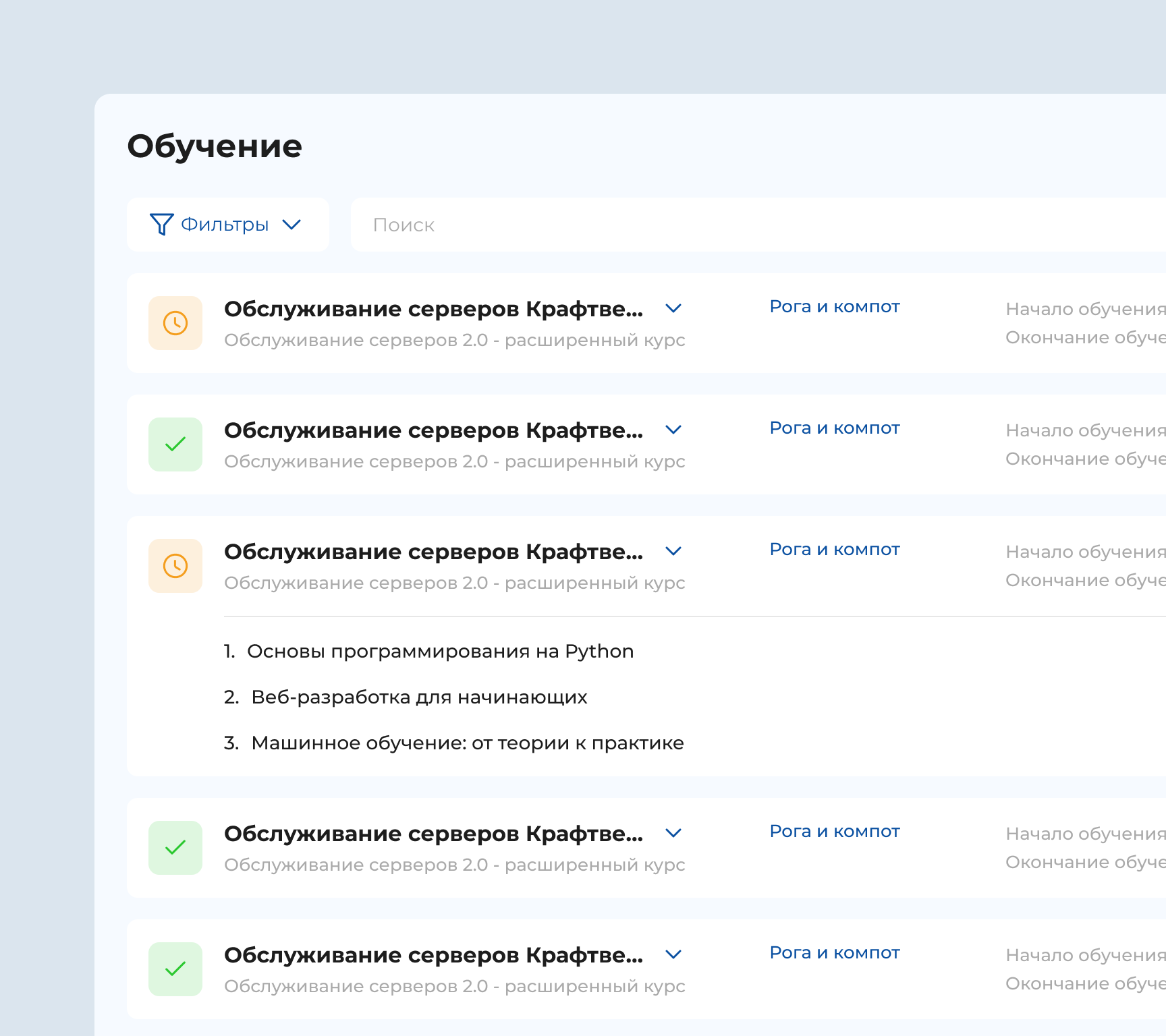Click 'Начало обучения' label in first card

pyautogui.click(x=1086, y=309)
